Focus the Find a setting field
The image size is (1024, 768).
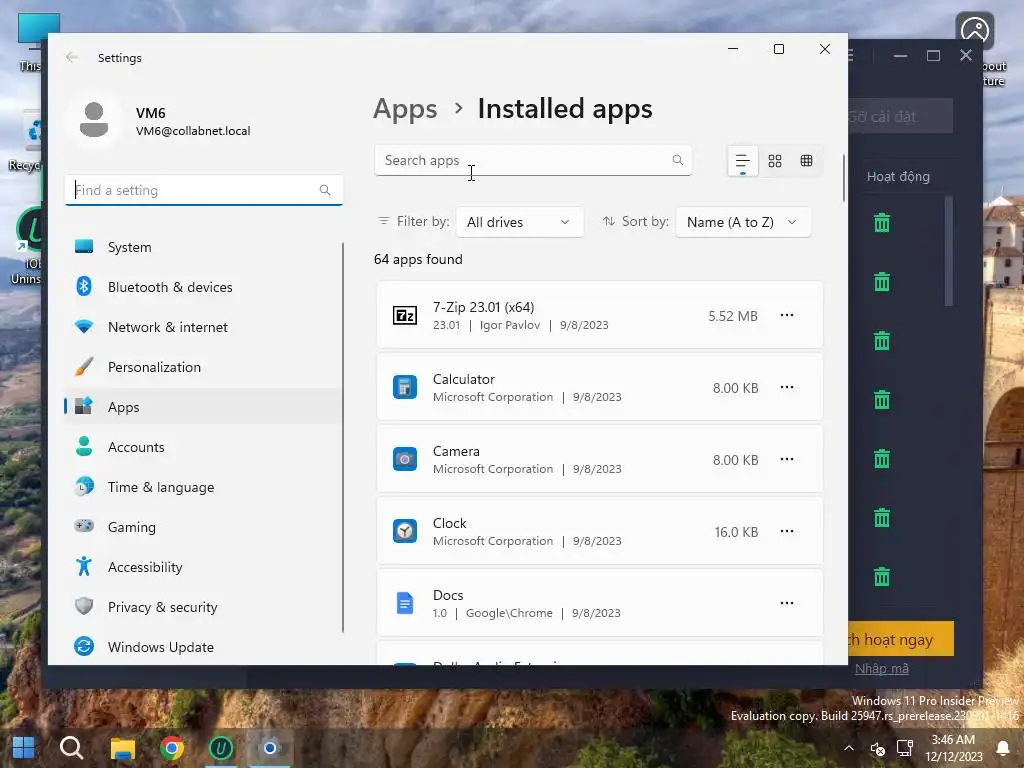pos(204,190)
